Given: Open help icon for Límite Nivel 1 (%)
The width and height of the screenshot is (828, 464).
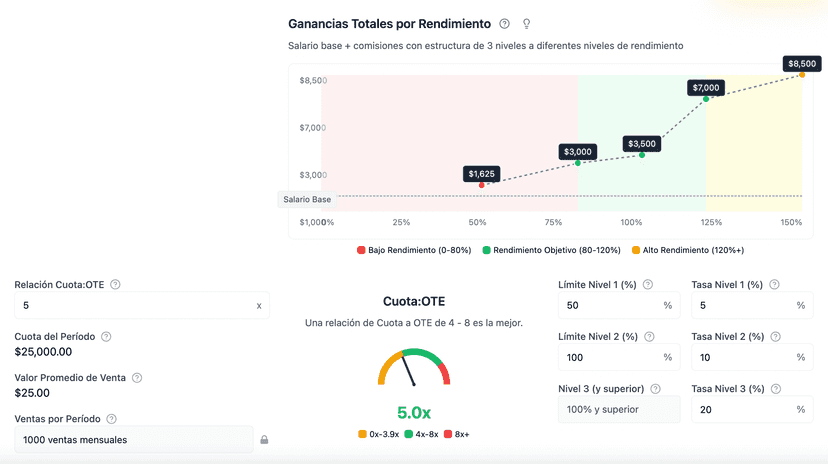Looking at the screenshot, I should [648, 285].
